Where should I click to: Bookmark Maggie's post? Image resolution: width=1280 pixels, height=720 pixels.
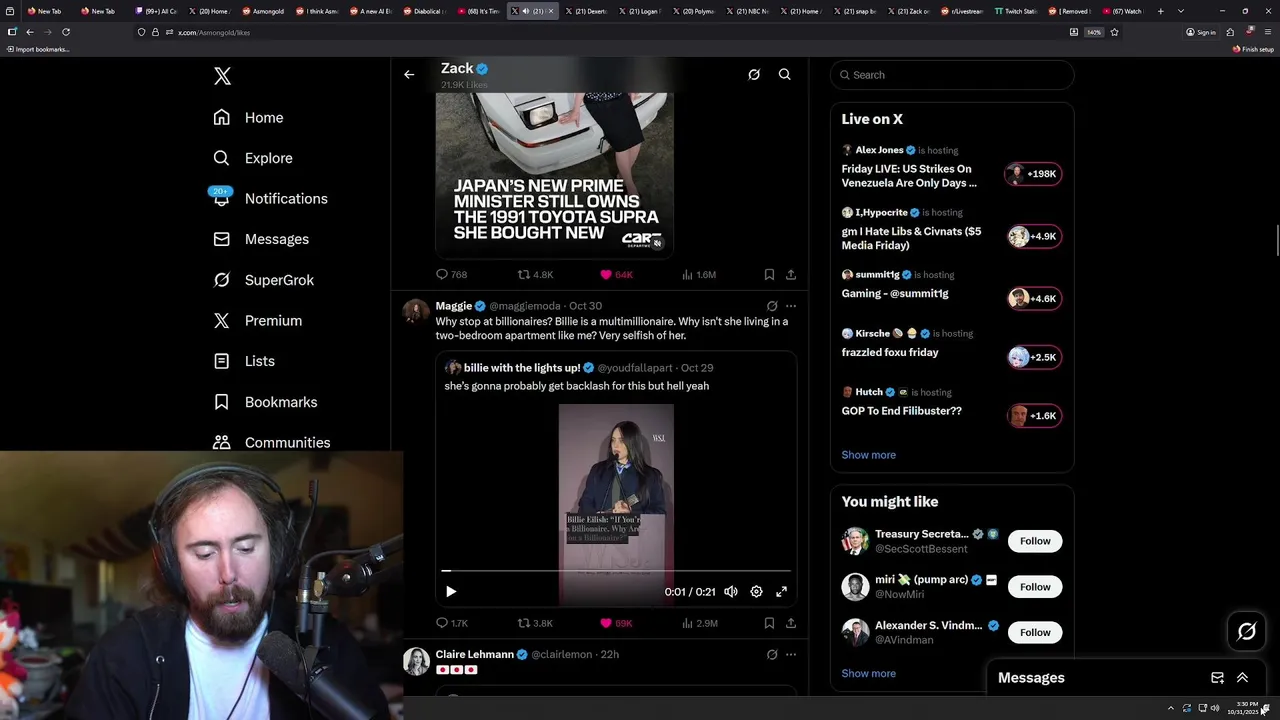pos(769,623)
